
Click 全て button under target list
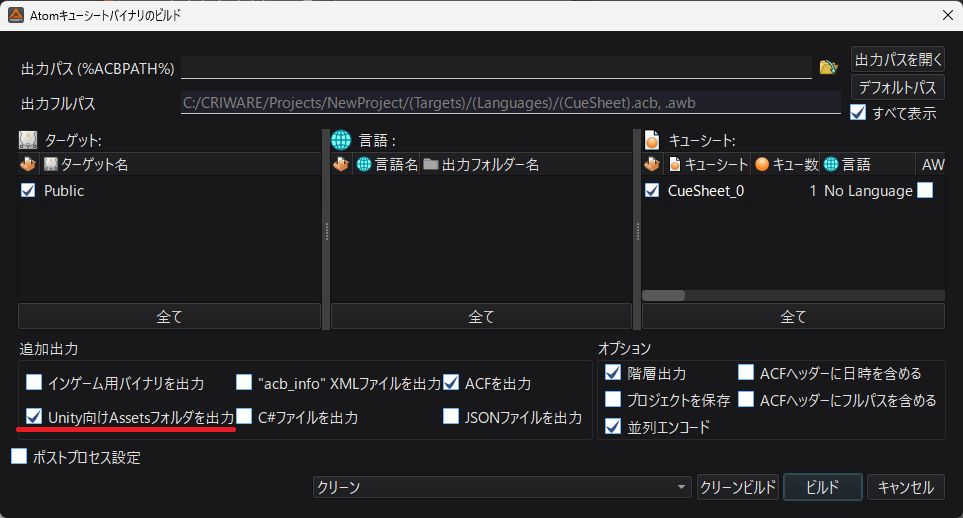tap(170, 316)
